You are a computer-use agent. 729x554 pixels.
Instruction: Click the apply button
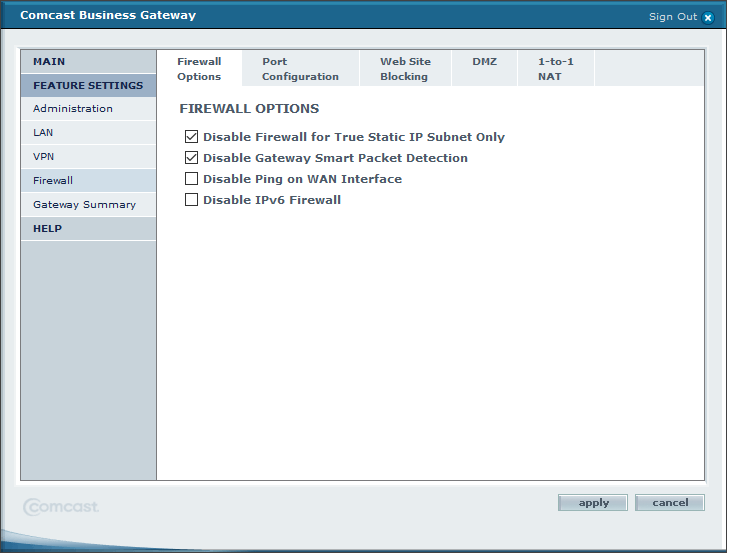coord(593,502)
